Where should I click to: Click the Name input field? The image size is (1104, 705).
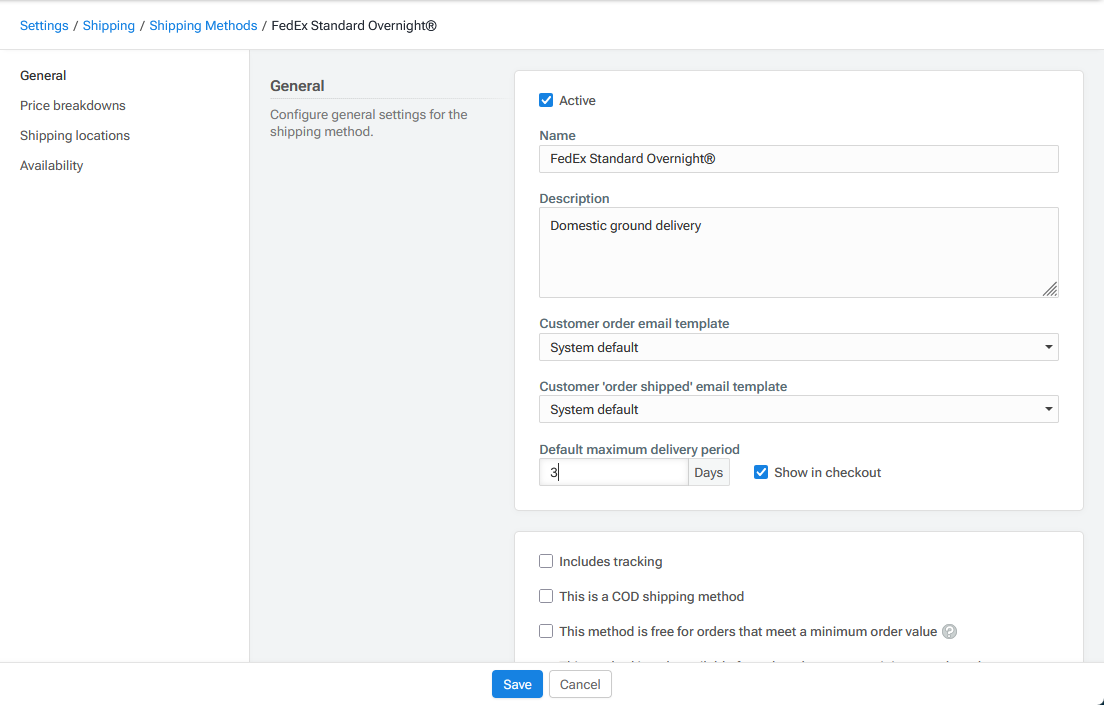pyautogui.click(x=798, y=158)
